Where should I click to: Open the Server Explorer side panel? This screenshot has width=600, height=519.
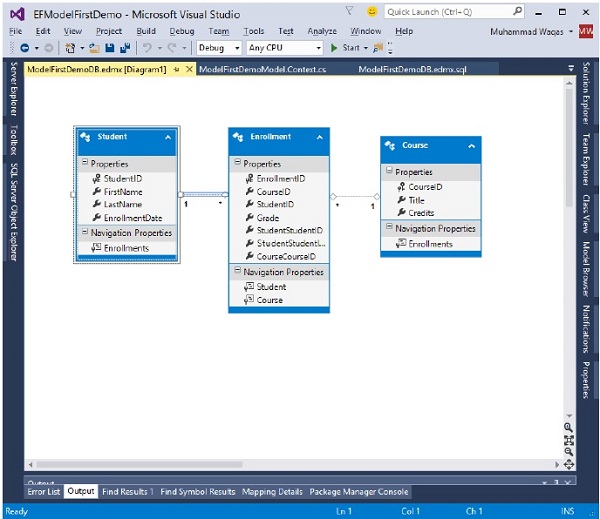click(x=13, y=89)
